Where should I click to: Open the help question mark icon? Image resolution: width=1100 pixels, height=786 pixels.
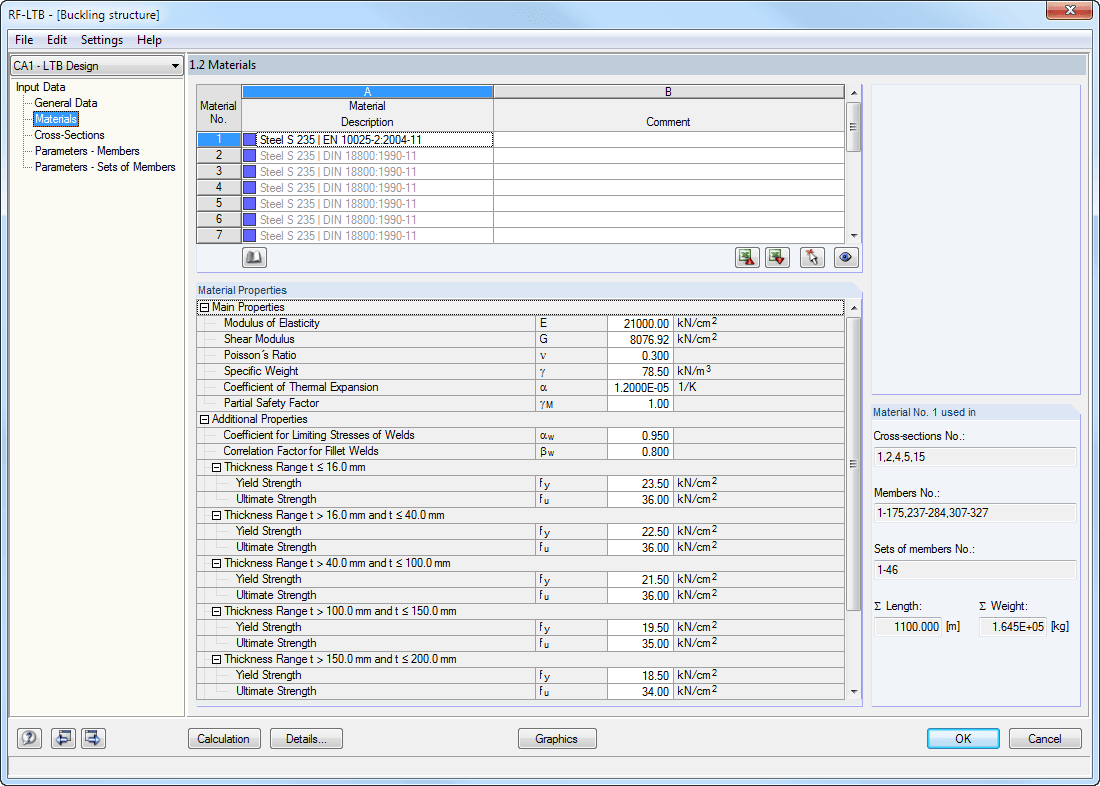[x=29, y=738]
